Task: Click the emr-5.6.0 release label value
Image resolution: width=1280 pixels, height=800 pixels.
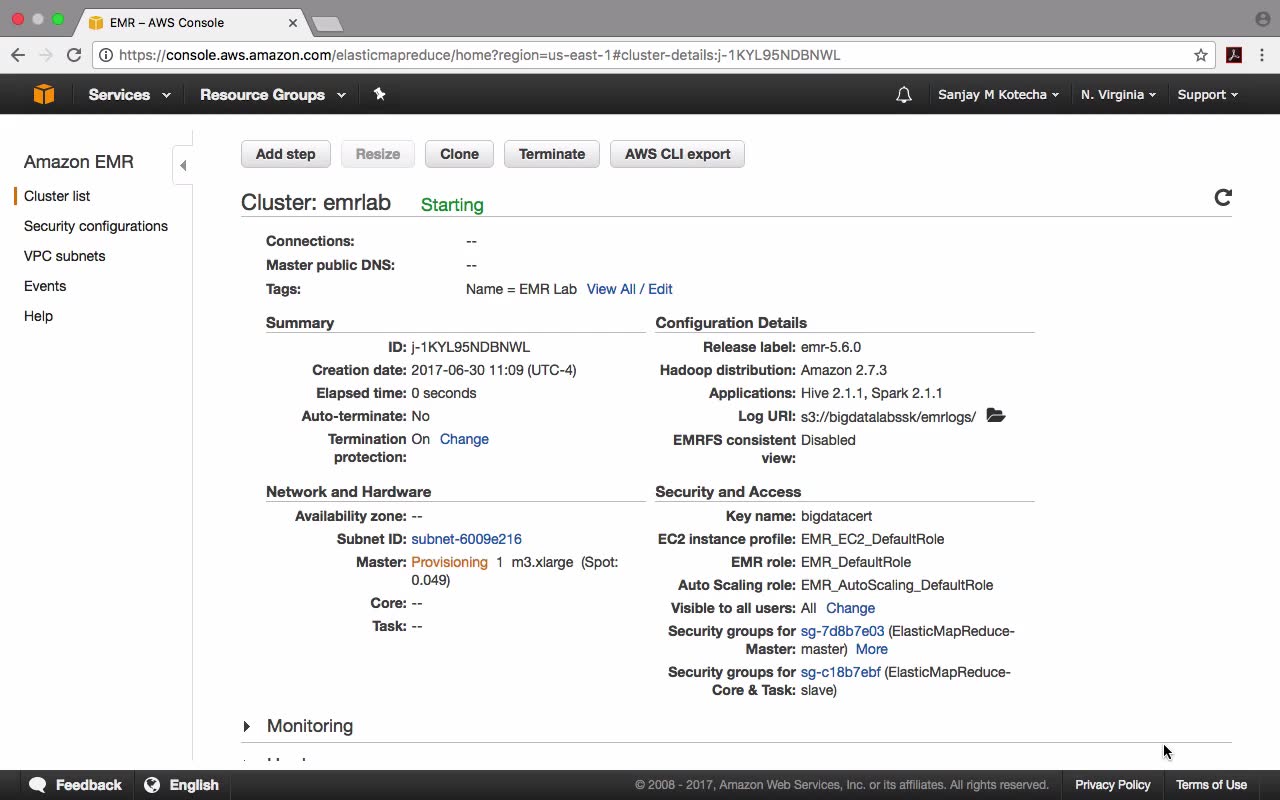Action: point(831,347)
